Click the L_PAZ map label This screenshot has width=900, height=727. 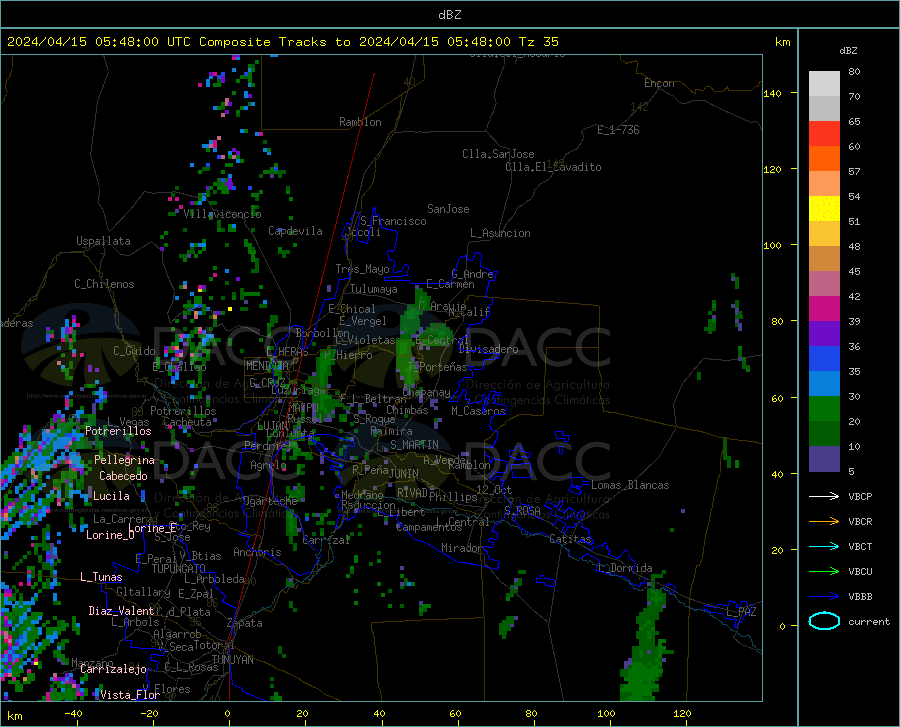tap(741, 612)
